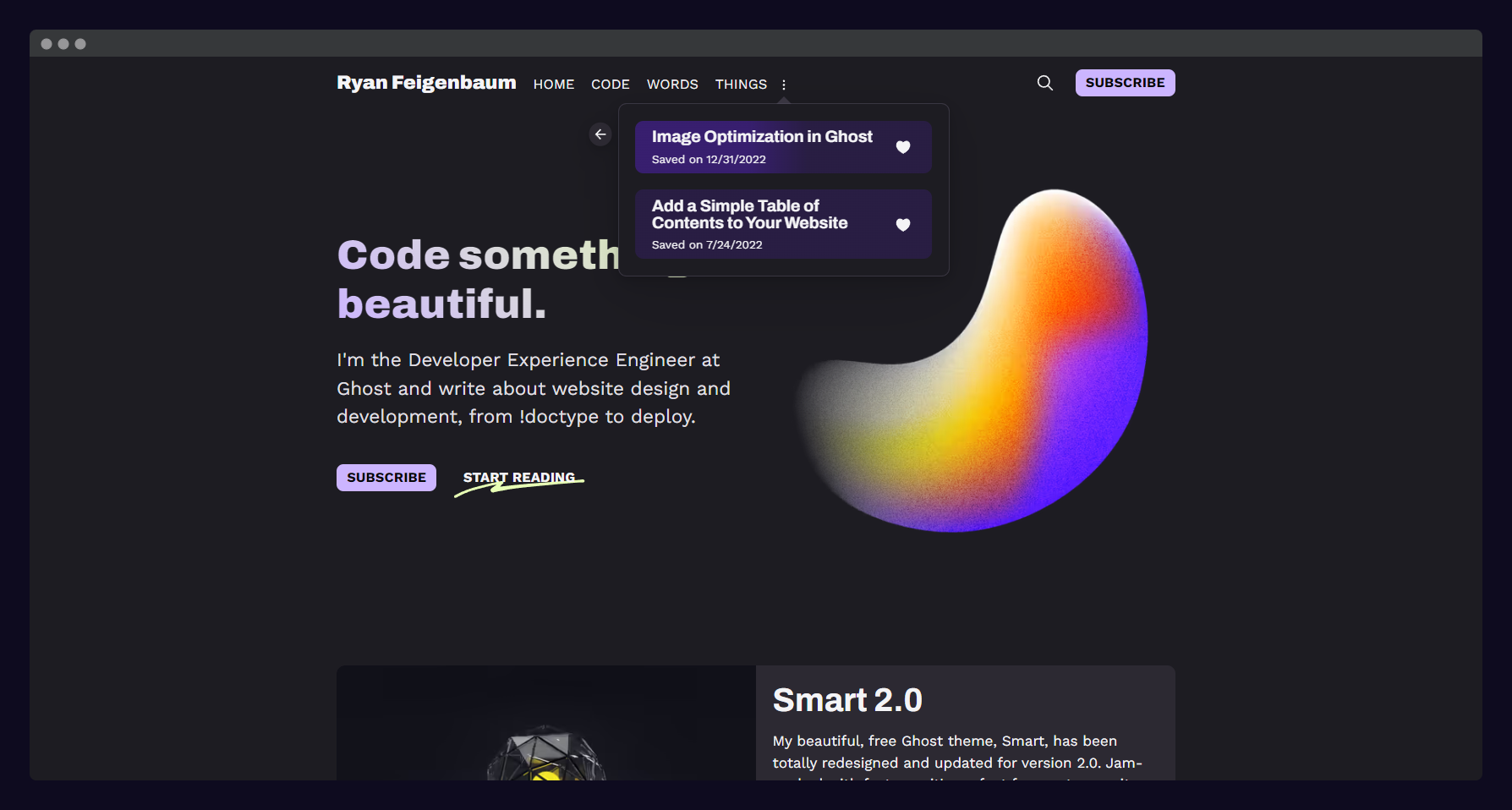1512x810 pixels.
Task: Open the Smart 2.0 article title
Action: click(x=847, y=700)
